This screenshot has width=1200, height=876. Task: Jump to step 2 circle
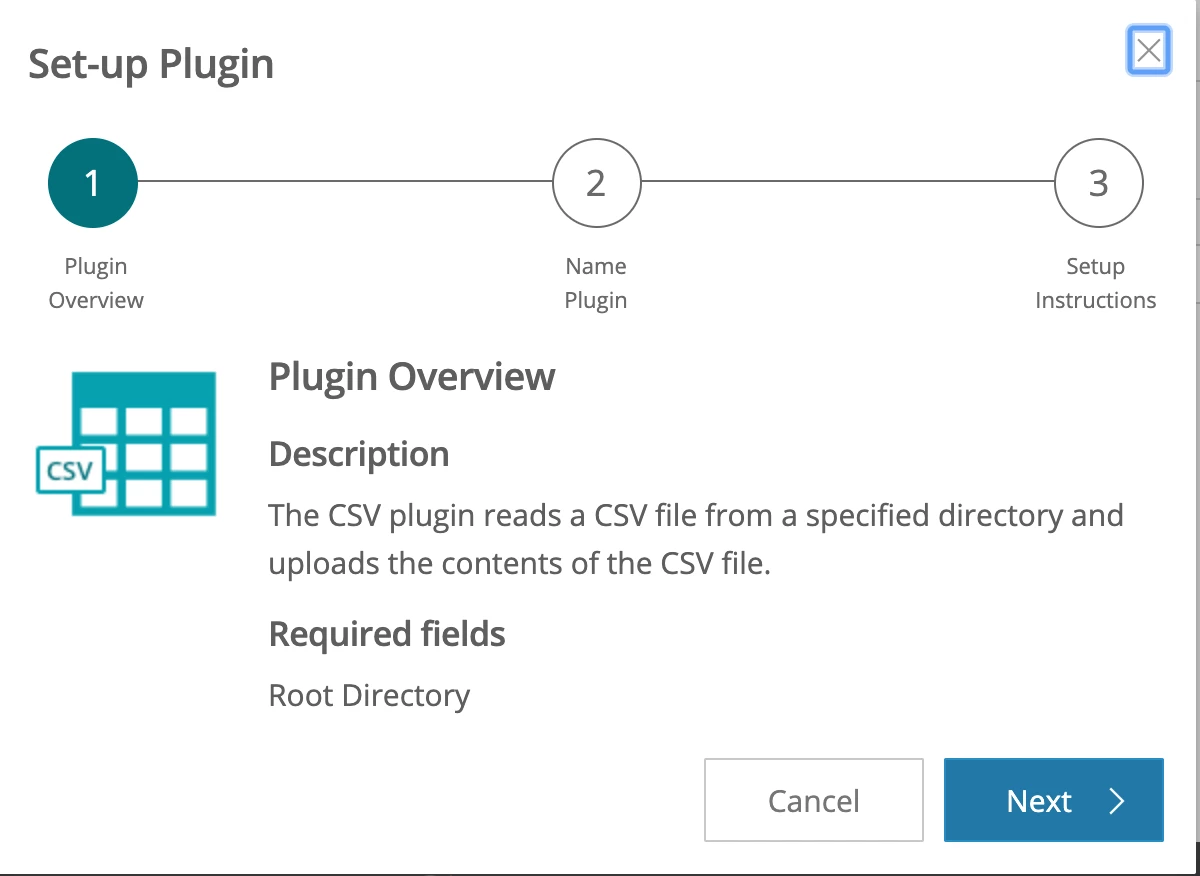pyautogui.click(x=596, y=183)
